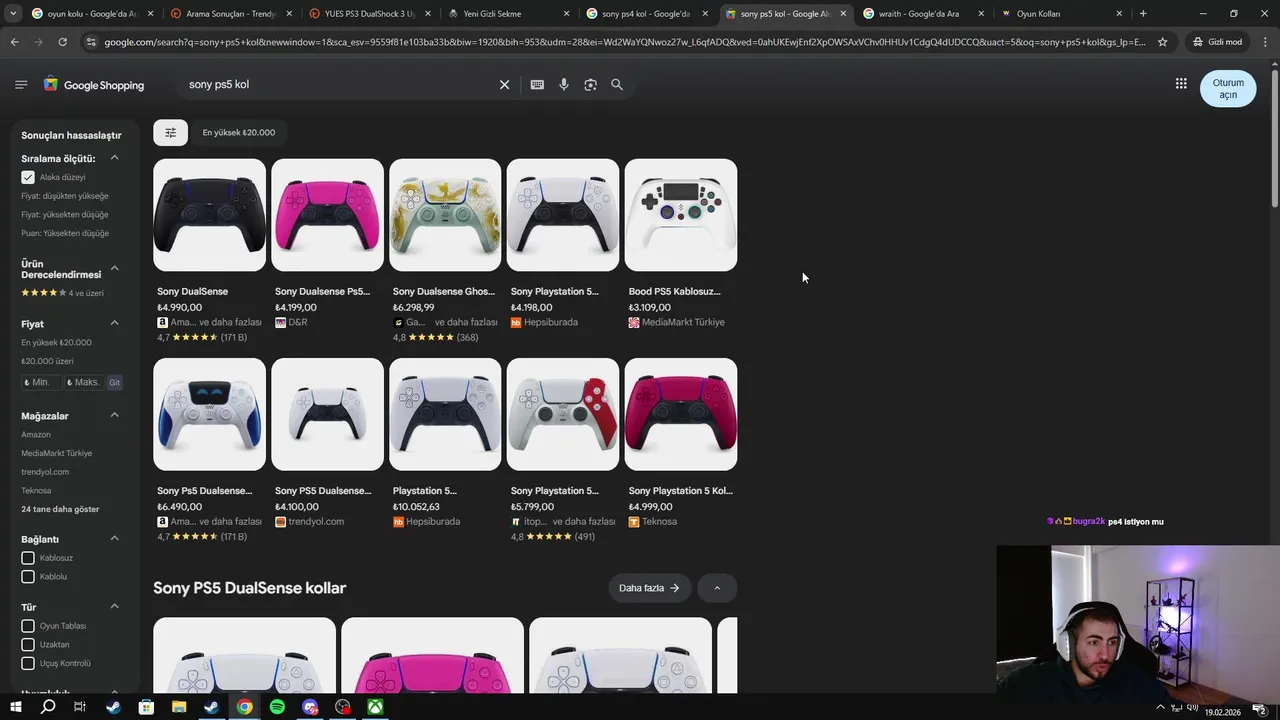
Task: Open Task View on the taskbar
Action: coord(80,707)
